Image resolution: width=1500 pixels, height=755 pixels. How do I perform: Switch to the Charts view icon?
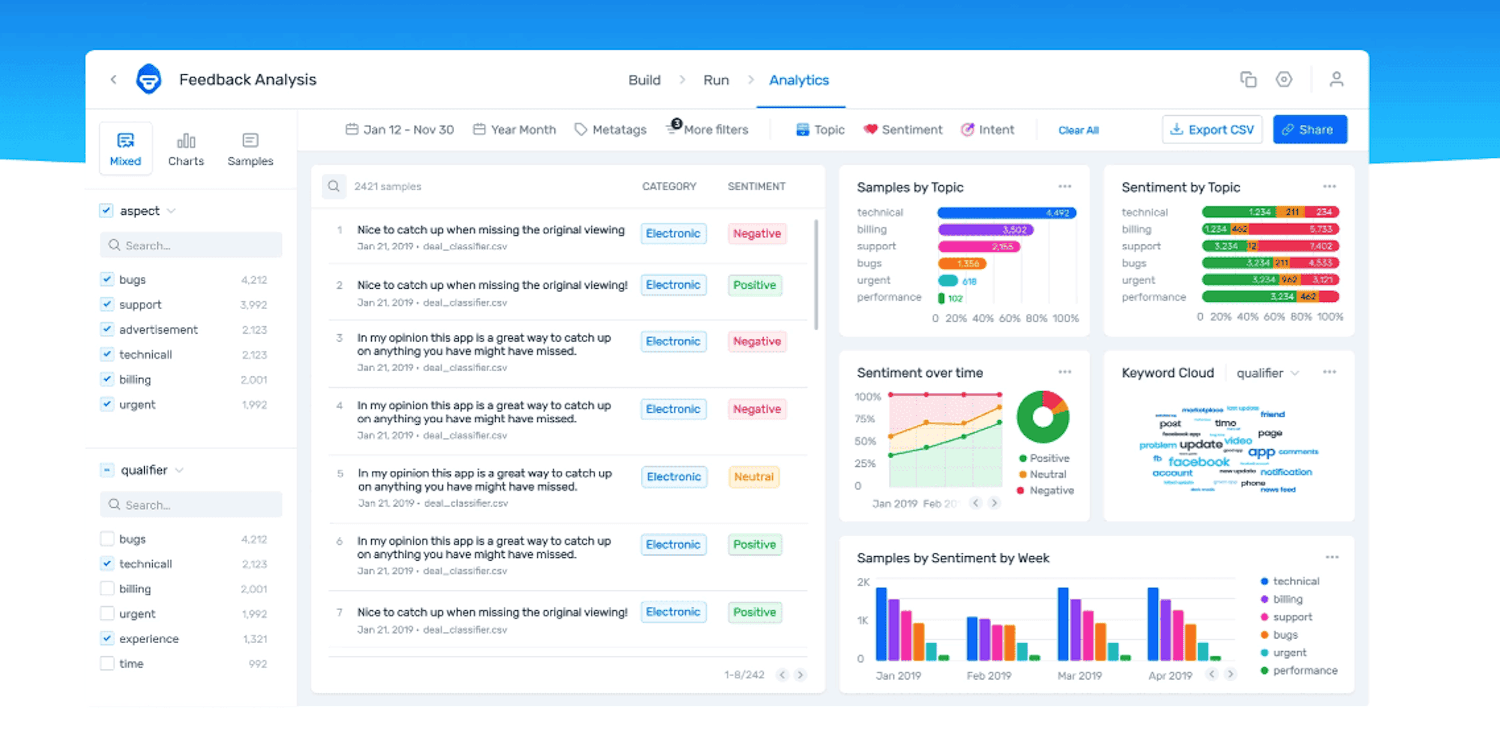tap(186, 149)
